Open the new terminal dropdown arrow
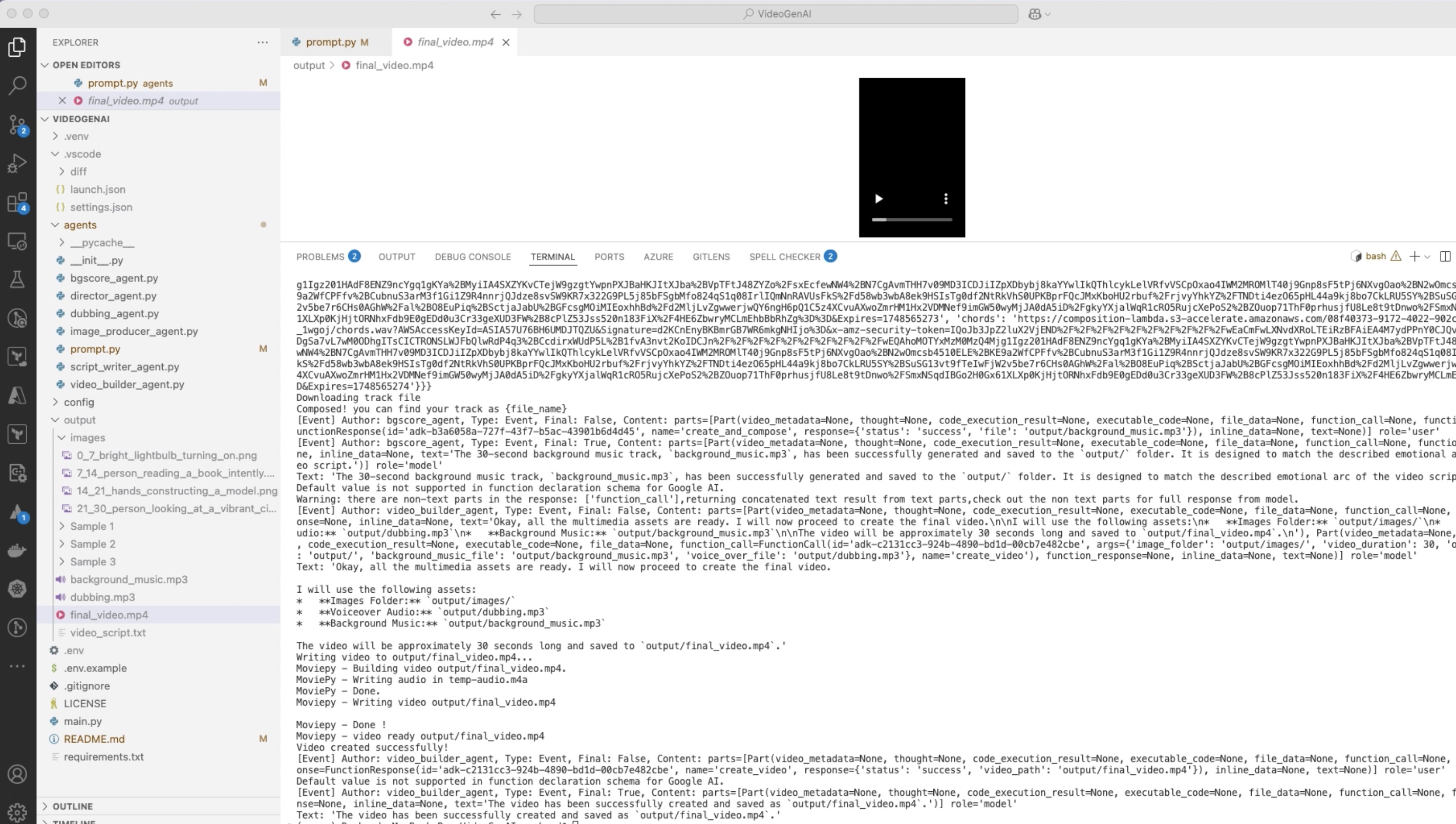The height and width of the screenshot is (824, 1456). coord(1427,256)
